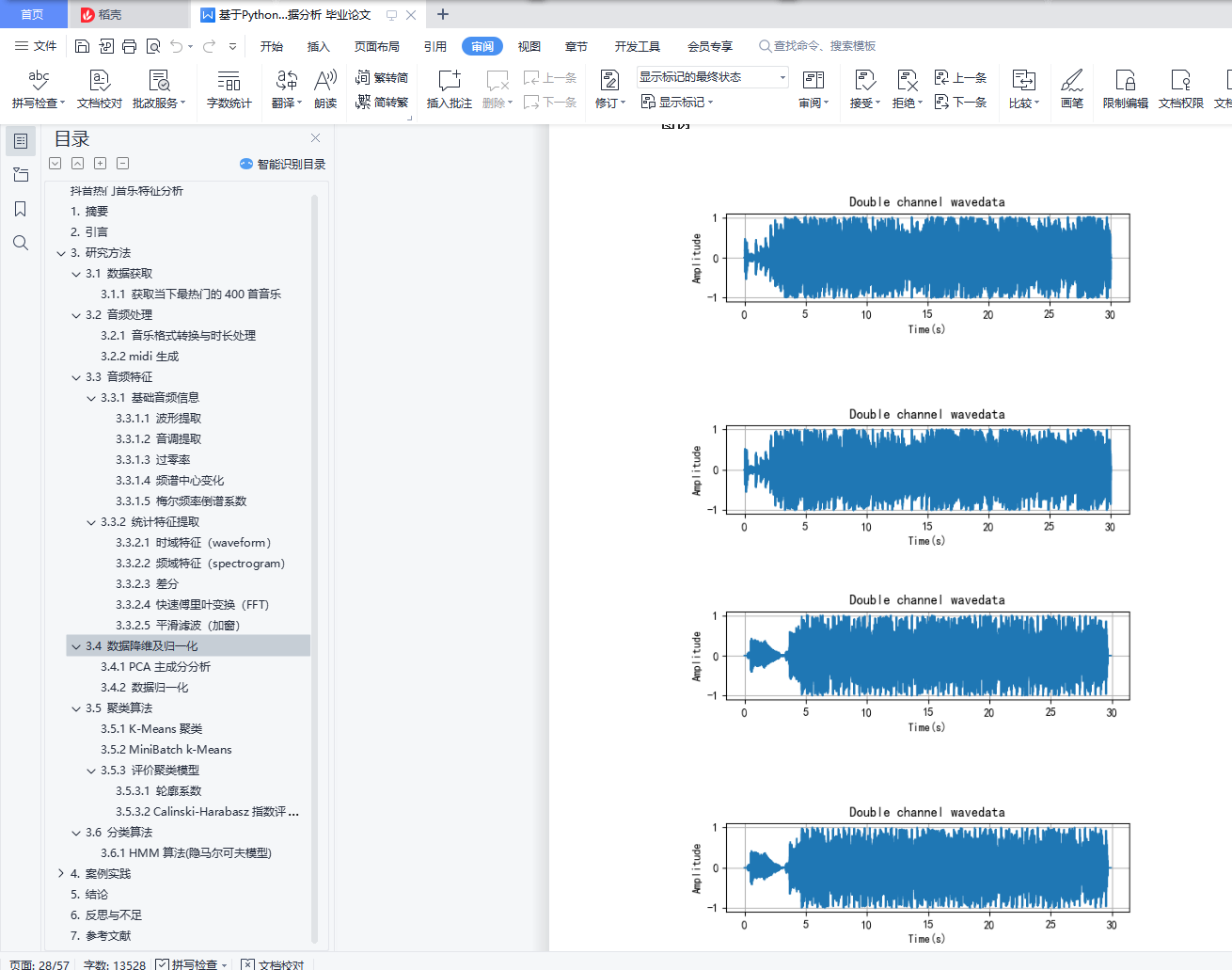
Task: Open print preview from quick access toolbar
Action: point(153,46)
